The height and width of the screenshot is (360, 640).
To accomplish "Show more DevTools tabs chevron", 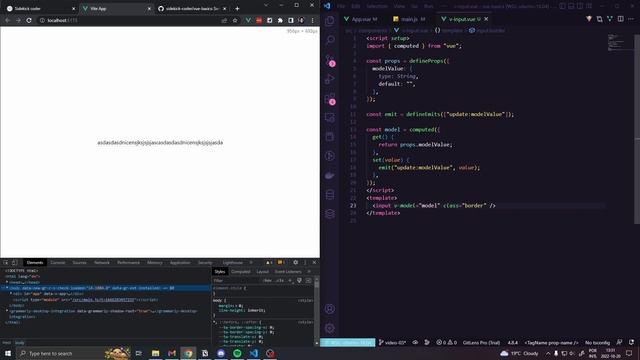I will 251,262.
